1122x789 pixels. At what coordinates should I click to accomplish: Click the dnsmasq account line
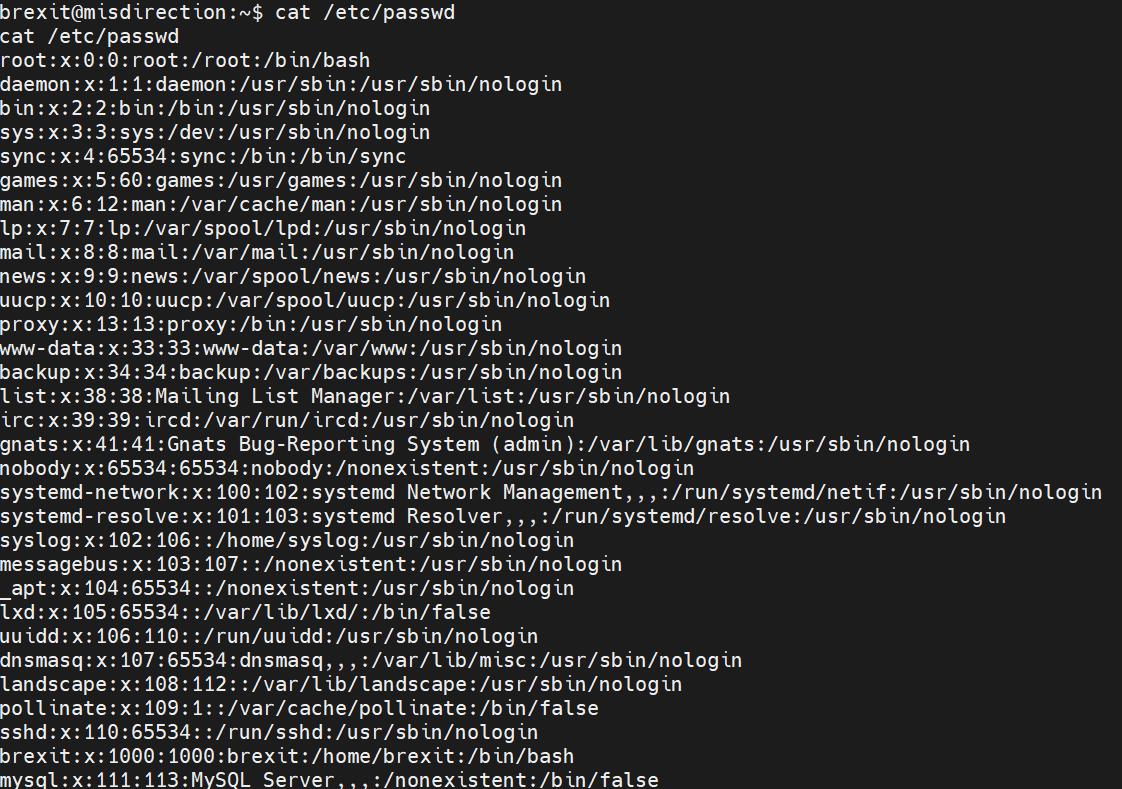371,660
